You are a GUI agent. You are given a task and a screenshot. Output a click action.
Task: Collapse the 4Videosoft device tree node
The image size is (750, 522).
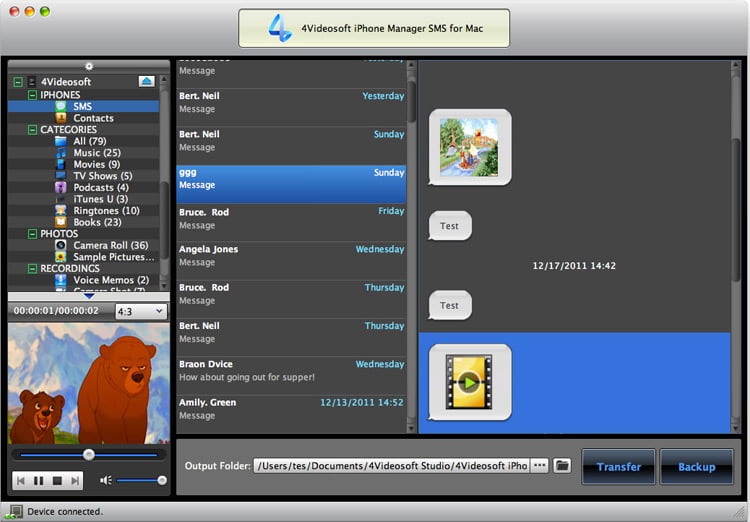click(x=18, y=82)
